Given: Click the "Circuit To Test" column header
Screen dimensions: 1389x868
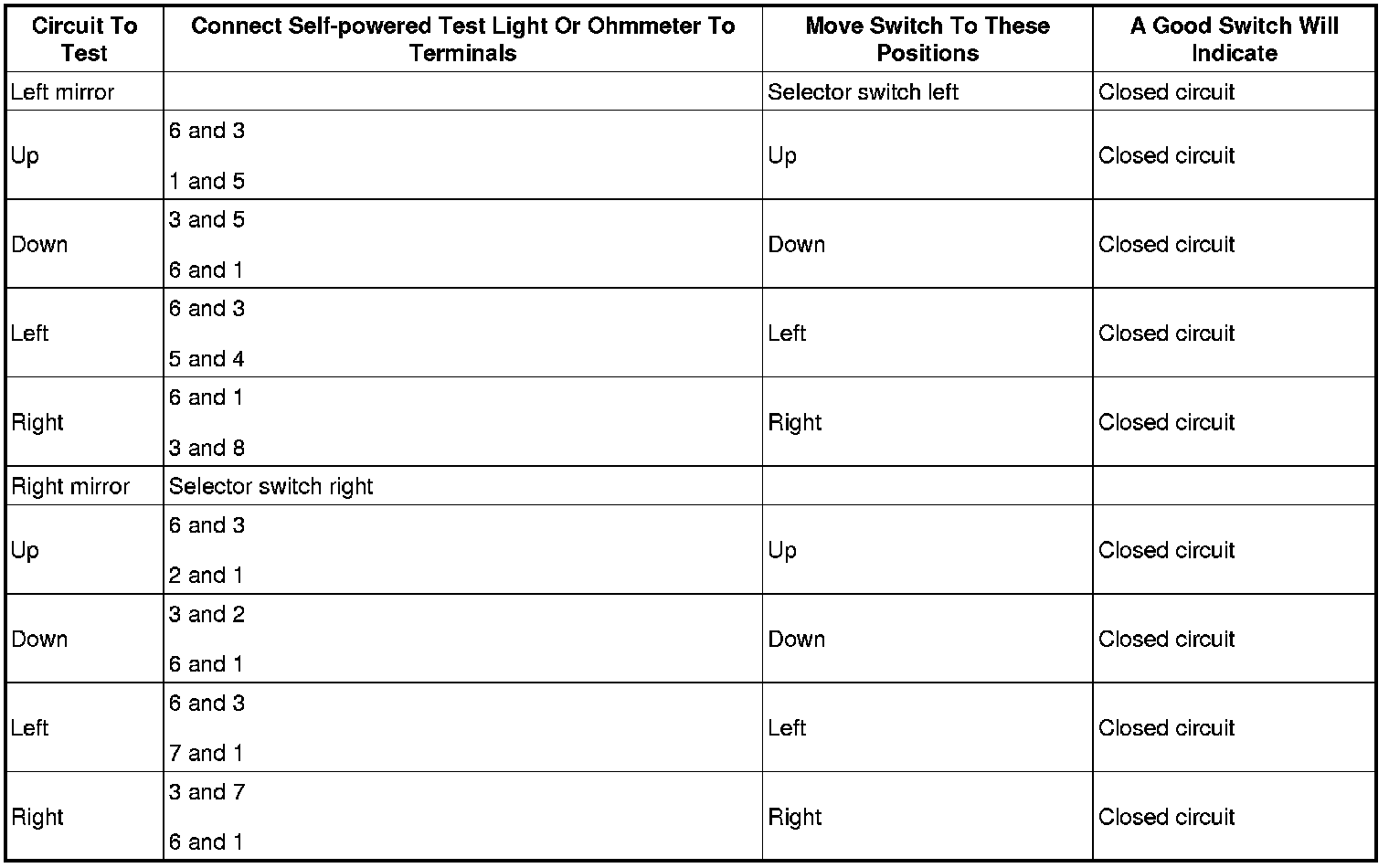Looking at the screenshot, I should 84,39.
